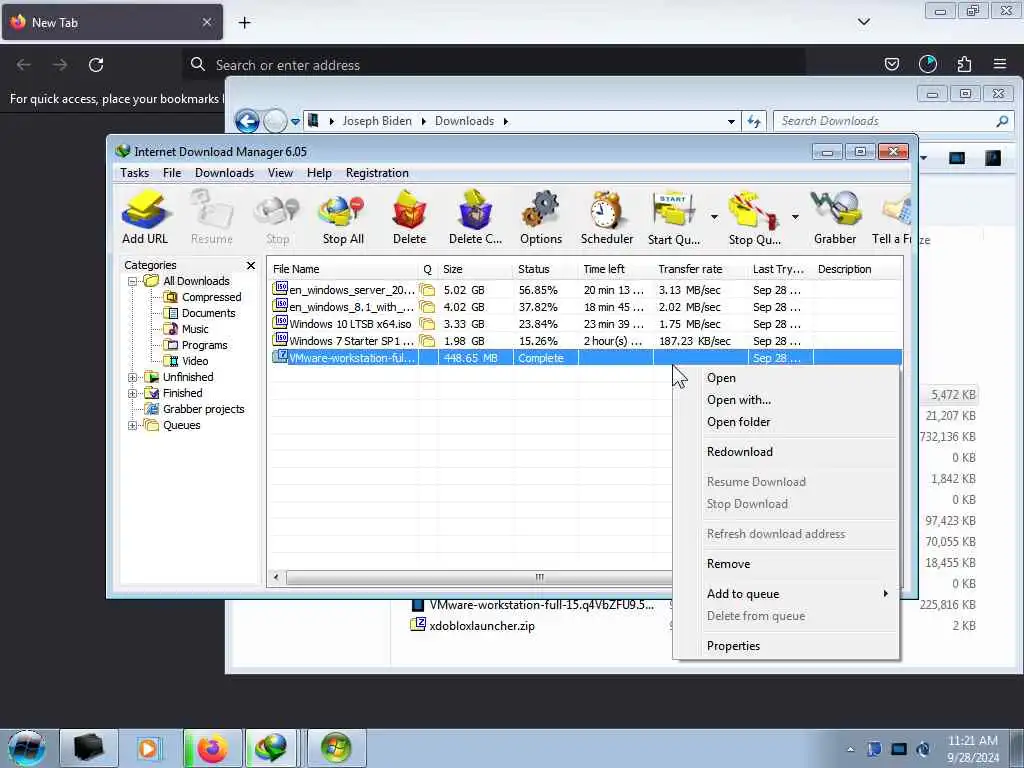
Task: Open the Scheduler clock icon
Action: [607, 217]
